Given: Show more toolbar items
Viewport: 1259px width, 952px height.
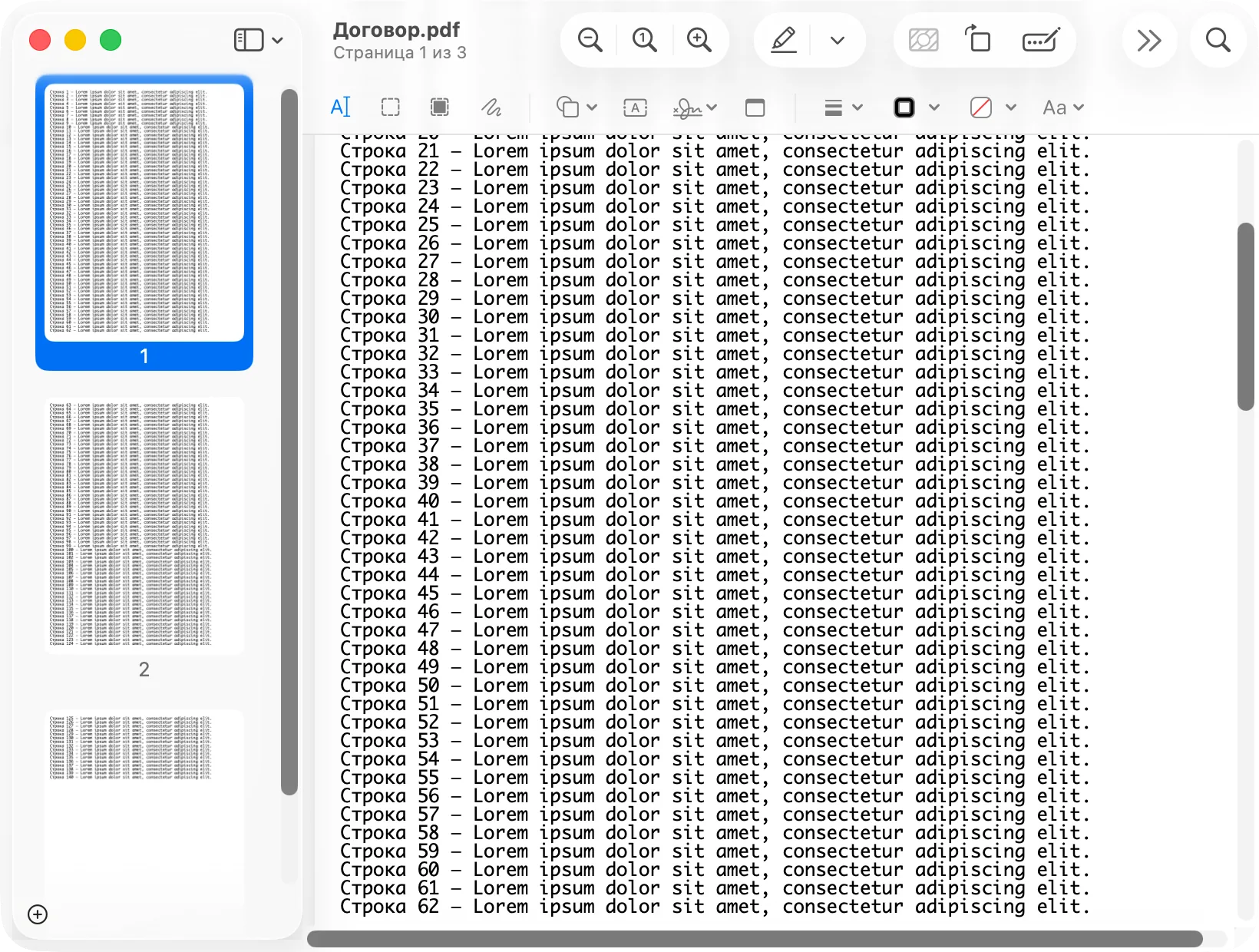Looking at the screenshot, I should click(x=1149, y=40).
